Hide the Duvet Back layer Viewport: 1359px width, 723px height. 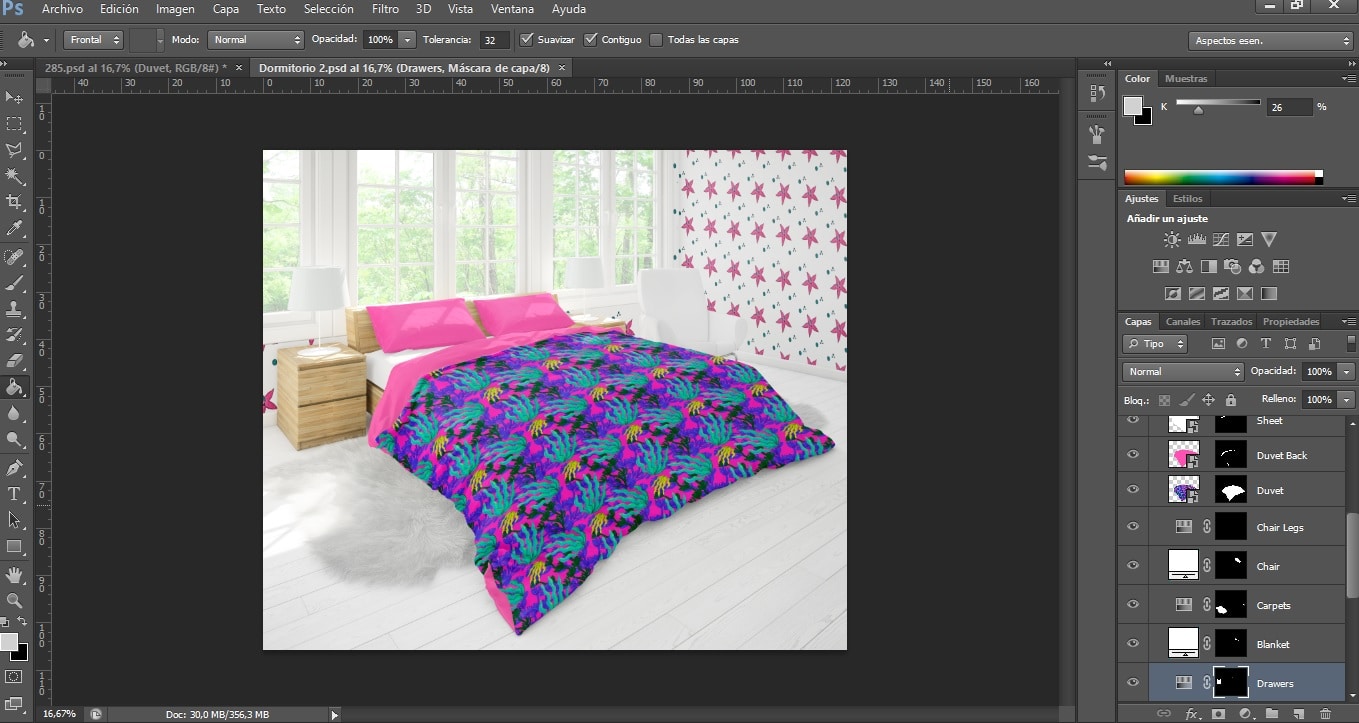[x=1133, y=455]
